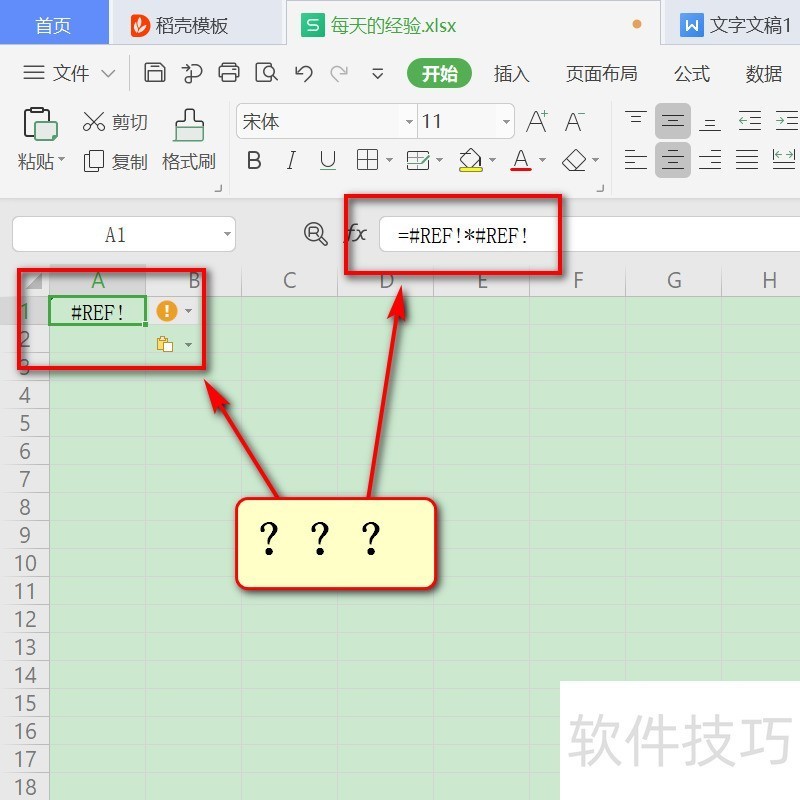This screenshot has height=800, width=800.
Task: Open the 稻壳模板 tab
Action: (196, 24)
